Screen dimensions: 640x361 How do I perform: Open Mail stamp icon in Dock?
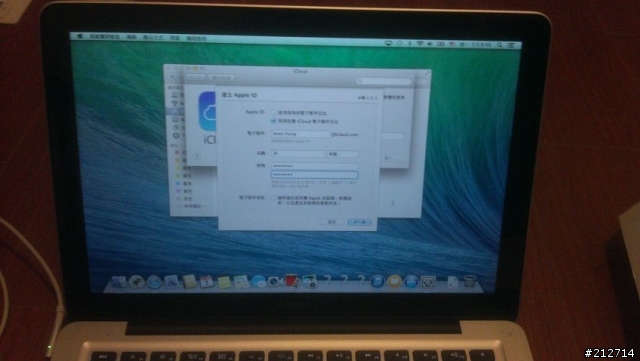click(x=171, y=281)
